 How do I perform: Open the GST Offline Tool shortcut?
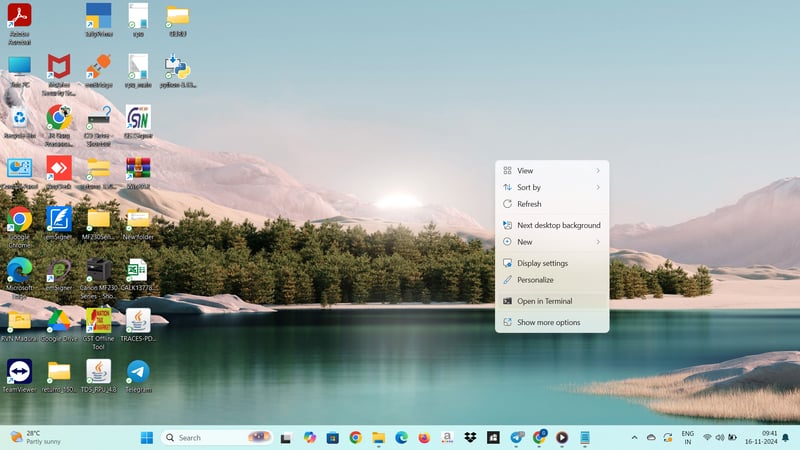point(98,321)
